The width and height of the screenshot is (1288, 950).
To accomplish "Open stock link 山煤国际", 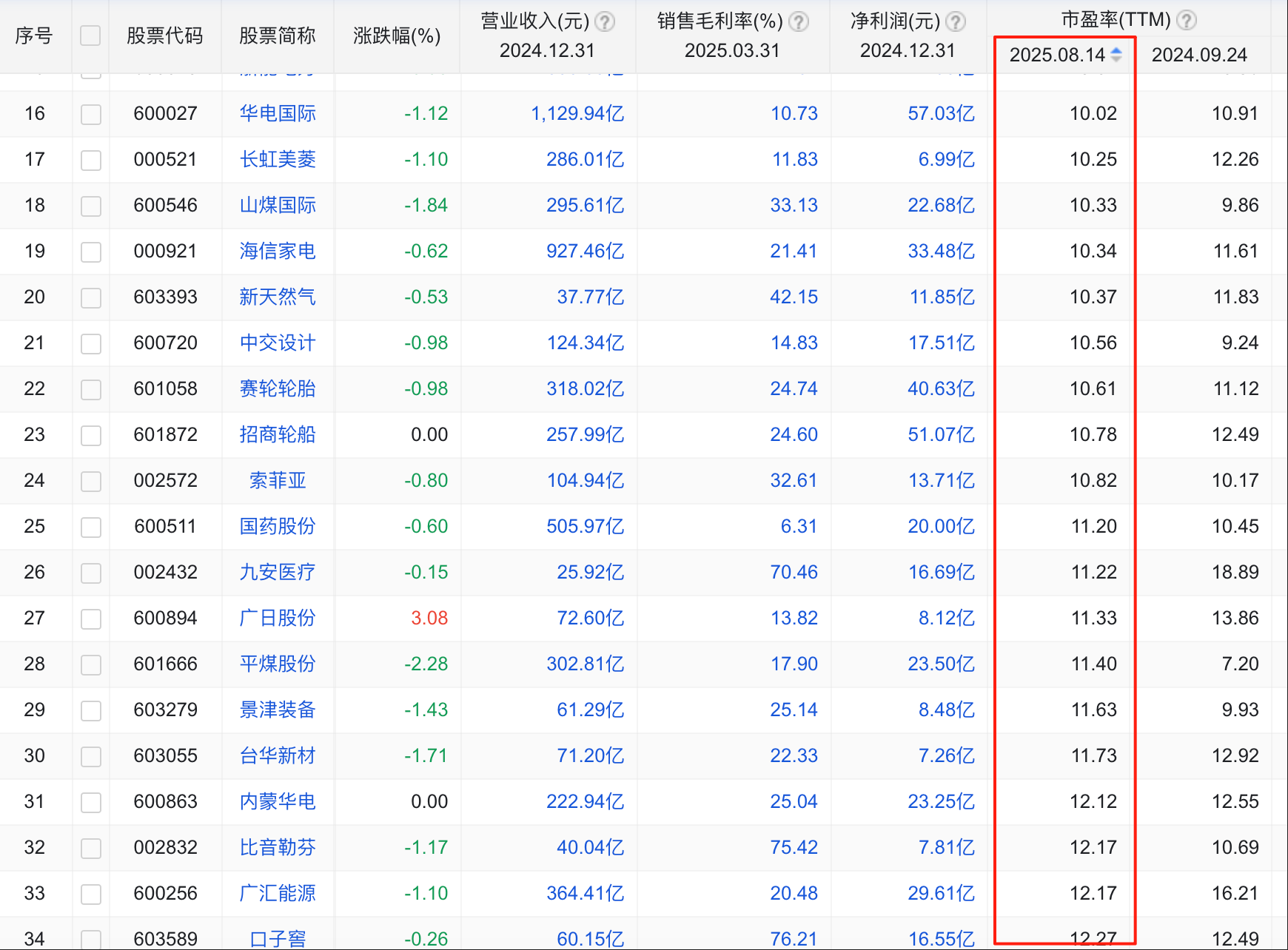I will point(278,205).
